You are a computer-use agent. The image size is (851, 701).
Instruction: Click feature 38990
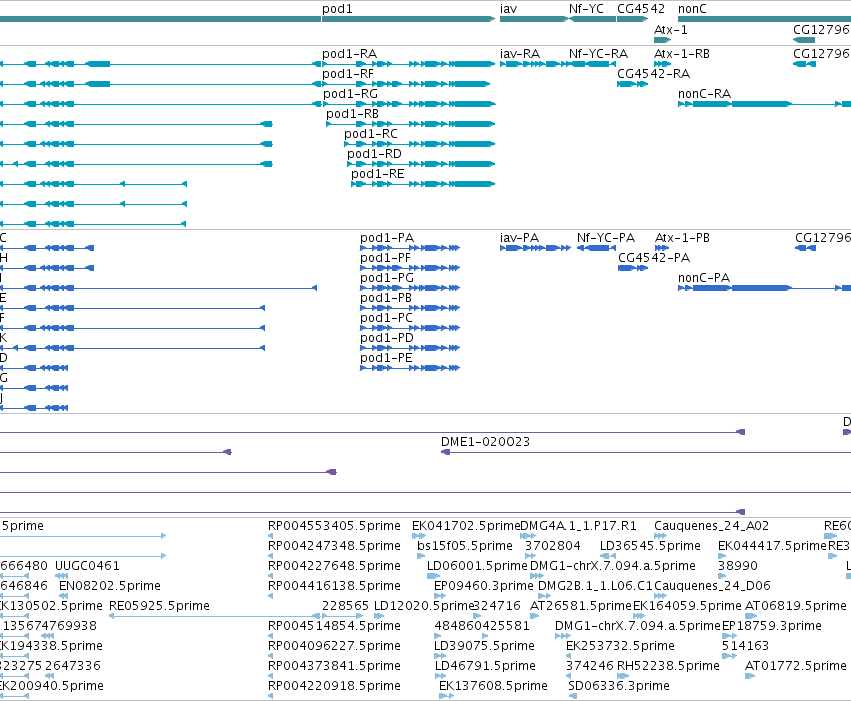[x=738, y=566]
